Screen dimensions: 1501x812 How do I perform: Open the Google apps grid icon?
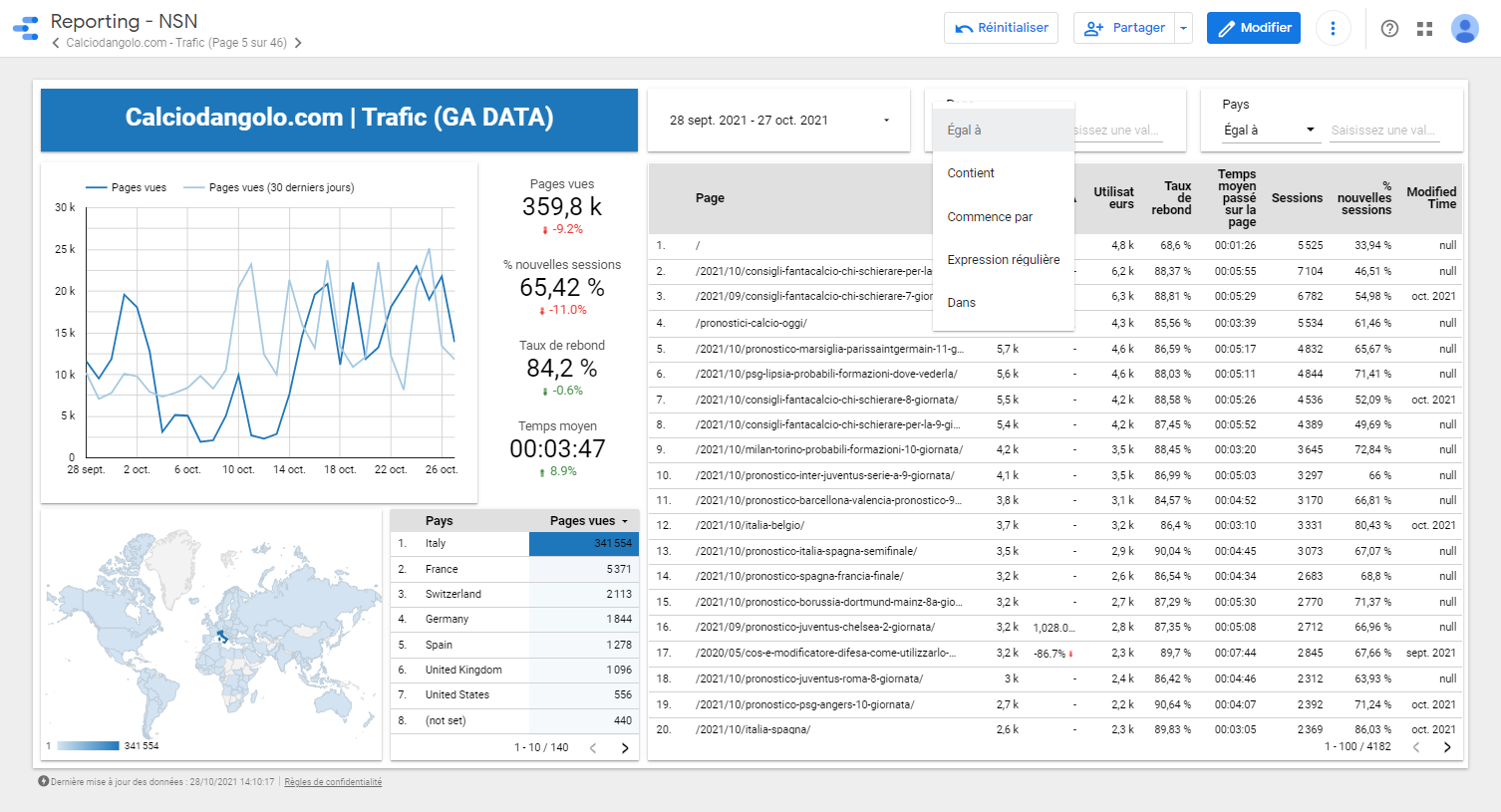click(x=1424, y=28)
